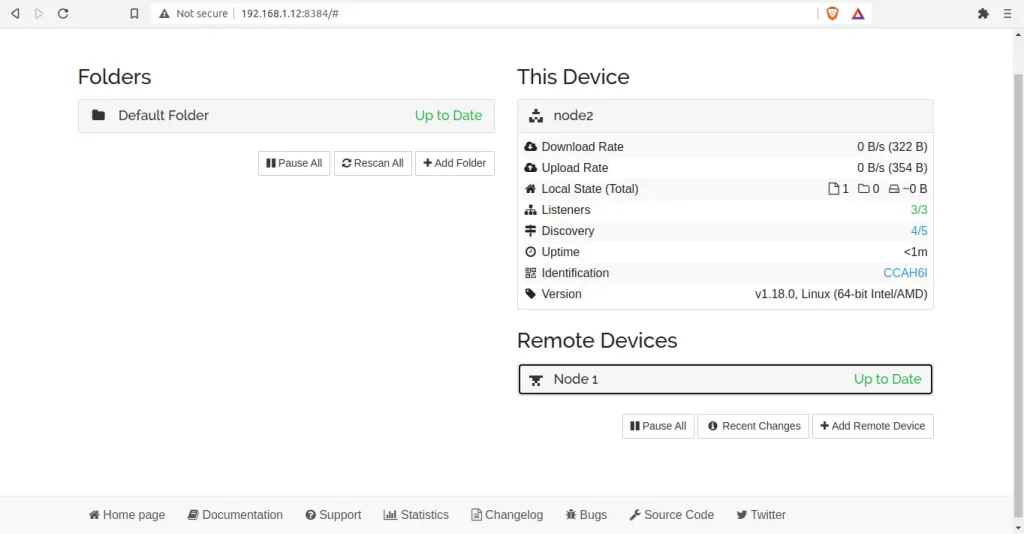Click the Upload Rate value 0 B/s (354 B)
This screenshot has height=534, width=1024.
892,168
